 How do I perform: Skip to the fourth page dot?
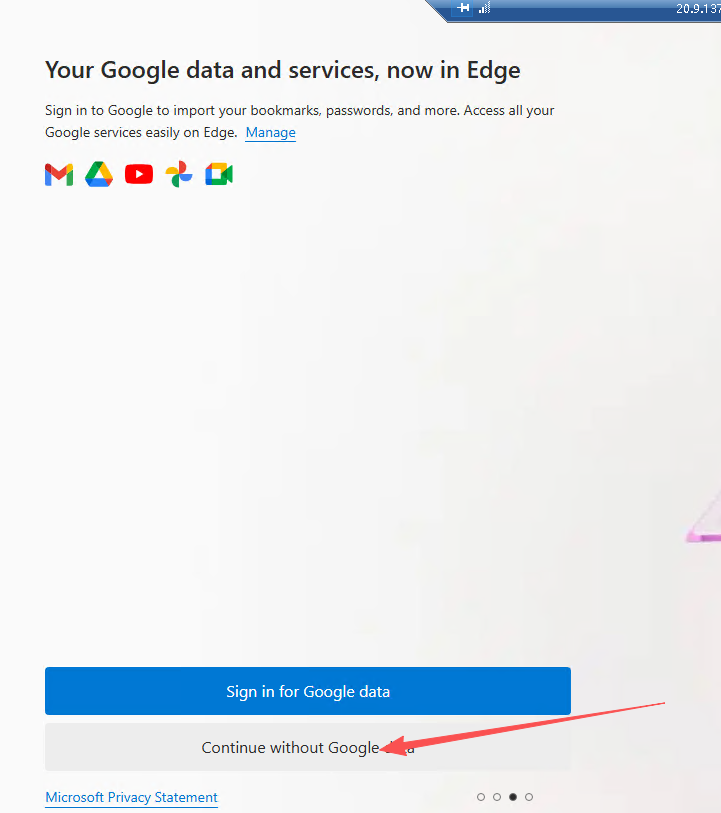(529, 797)
